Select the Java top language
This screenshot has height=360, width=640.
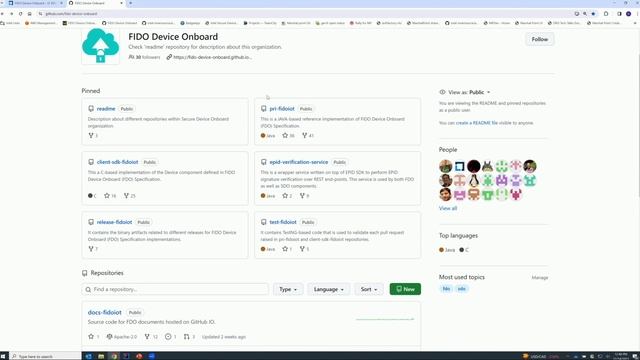point(447,250)
